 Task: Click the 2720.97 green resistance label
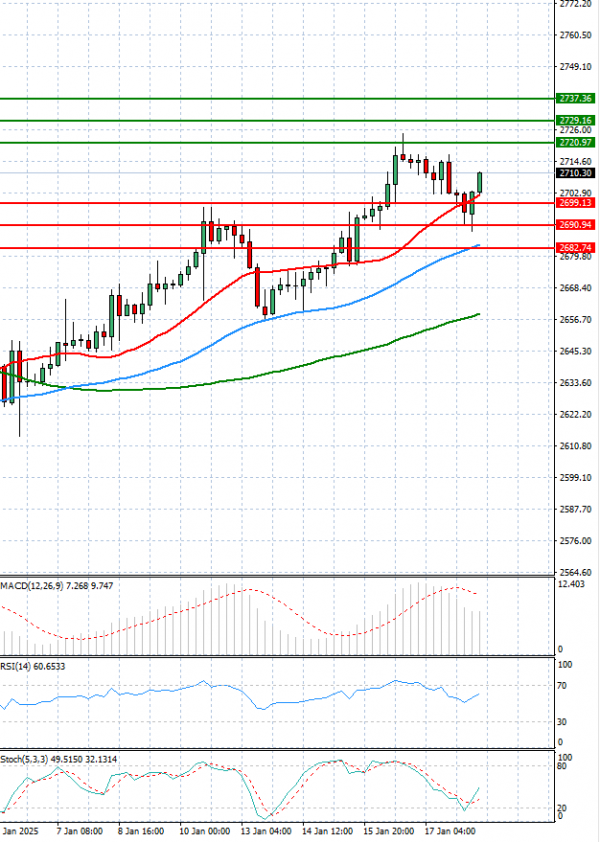click(x=576, y=143)
